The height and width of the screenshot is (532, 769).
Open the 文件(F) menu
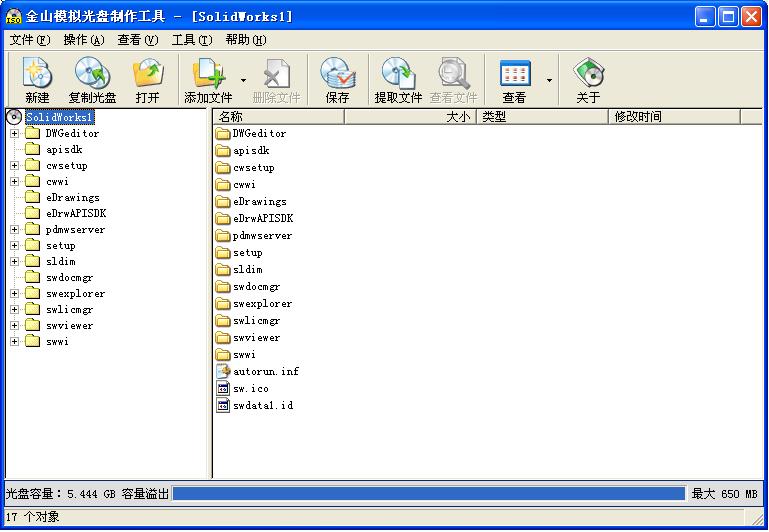pos(30,40)
